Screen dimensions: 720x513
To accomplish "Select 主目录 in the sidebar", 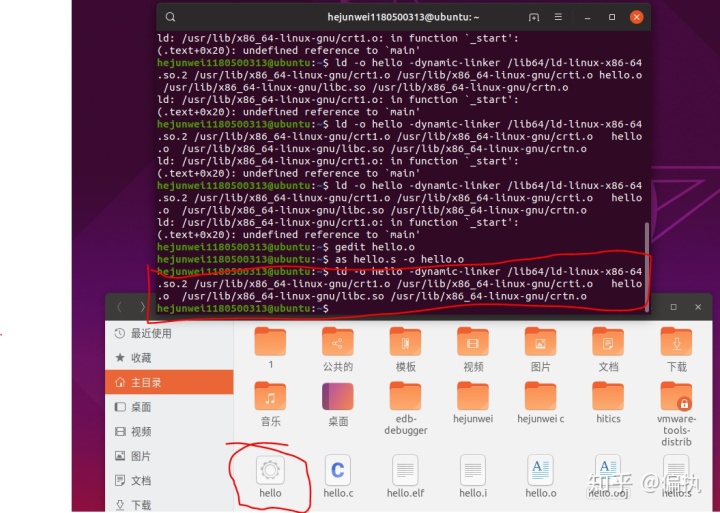I will click(169, 382).
